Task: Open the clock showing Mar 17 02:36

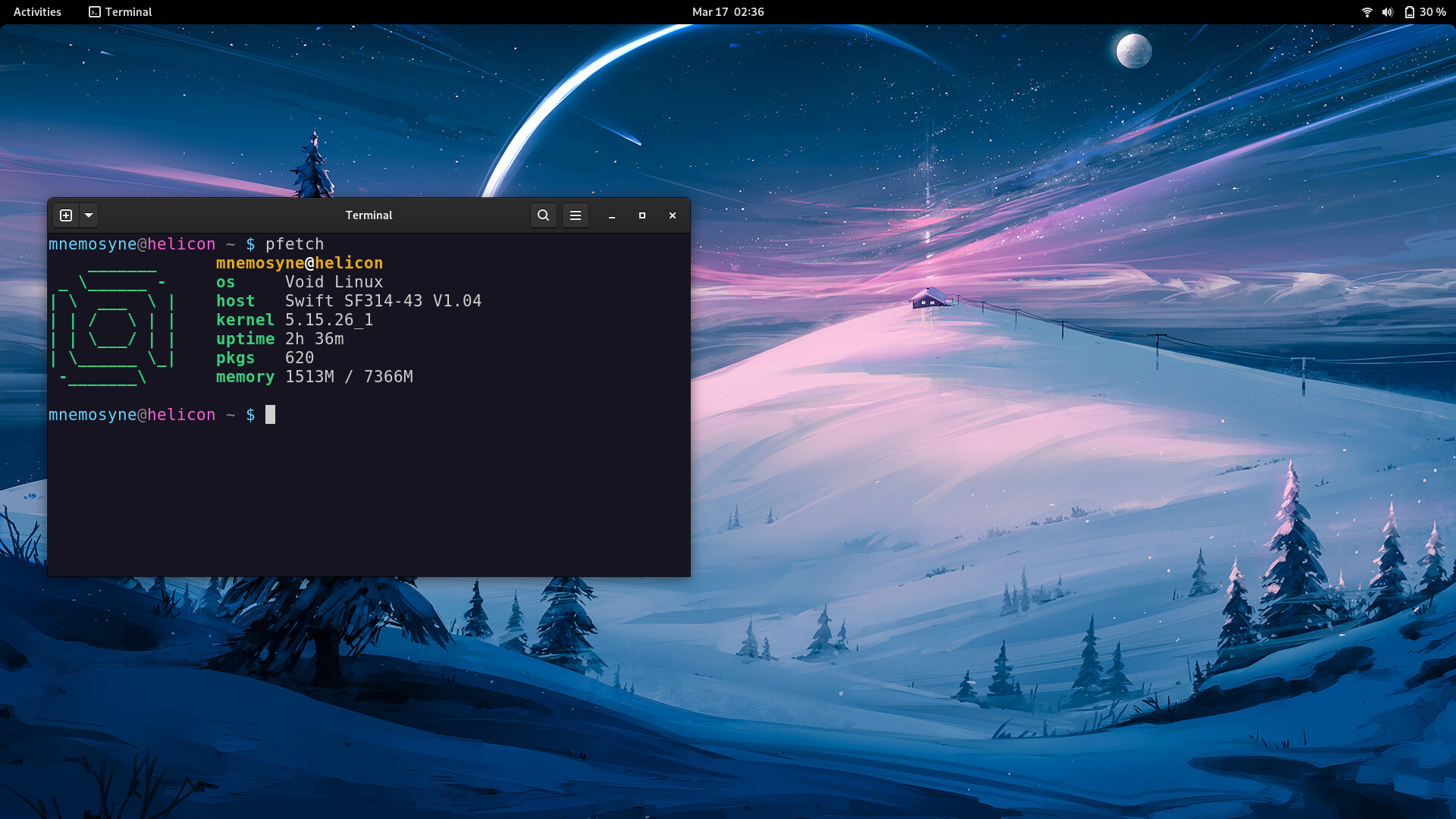Action: [x=728, y=12]
